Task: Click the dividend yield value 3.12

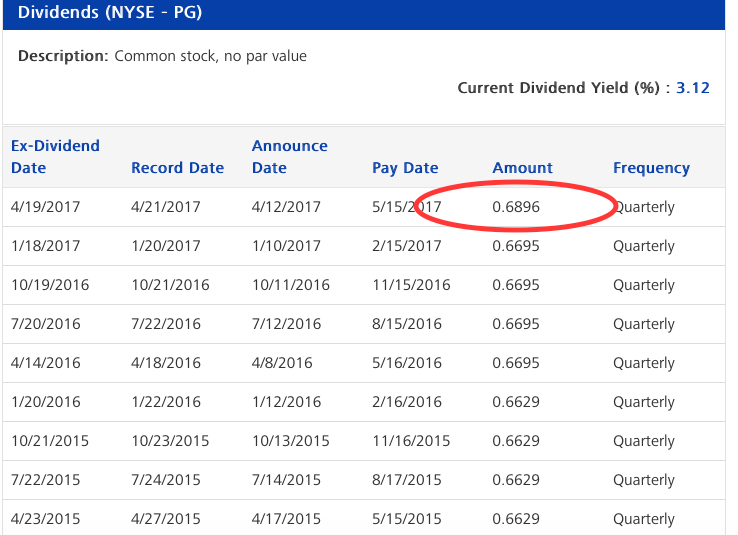Action: 693,88
